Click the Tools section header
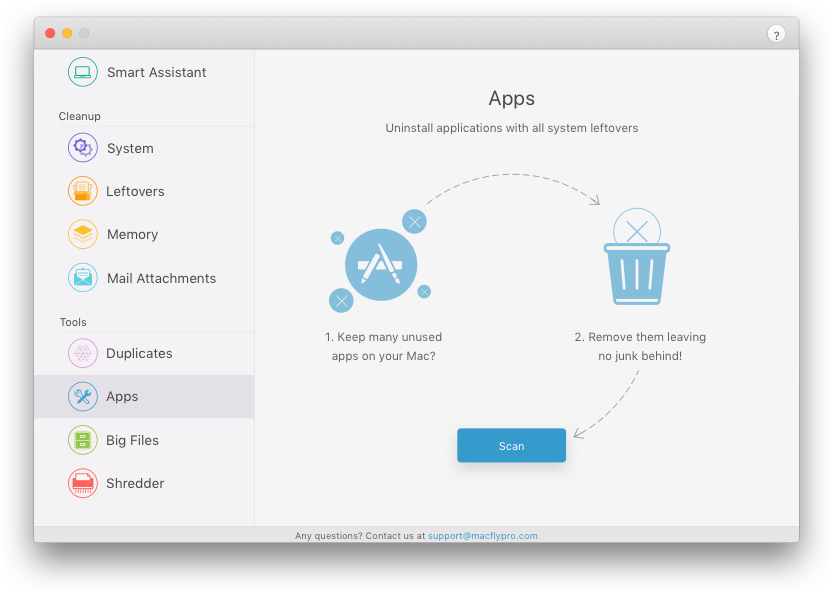833x593 pixels. (72, 322)
